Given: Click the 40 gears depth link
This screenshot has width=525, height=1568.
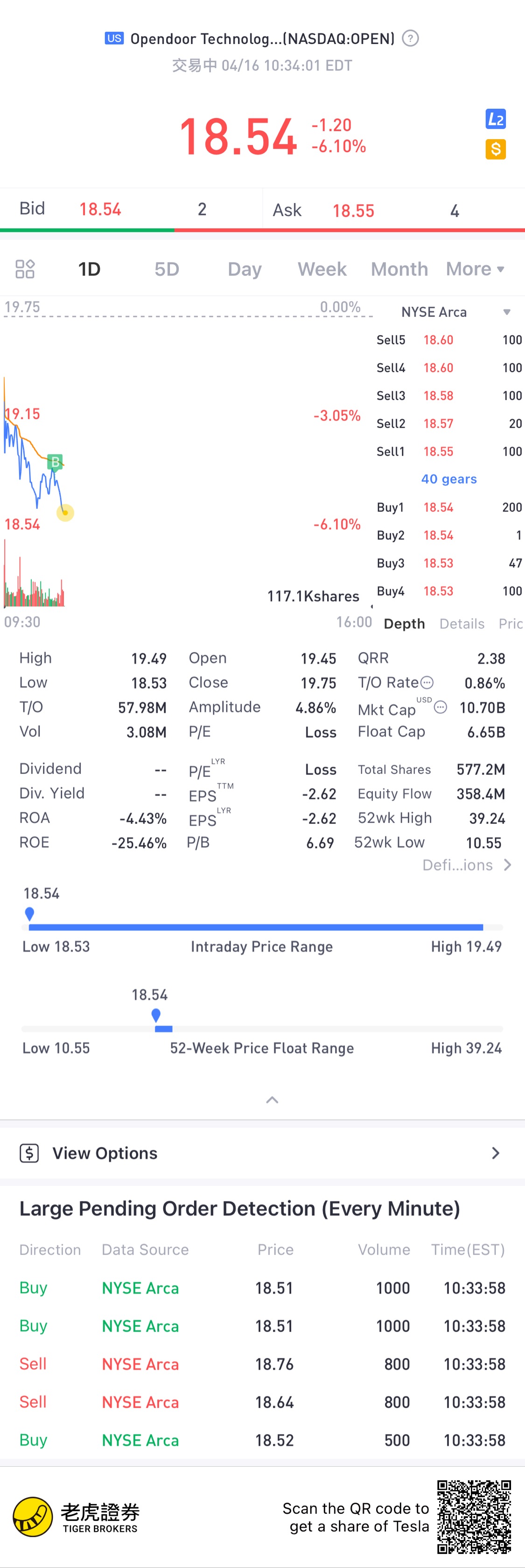Looking at the screenshot, I should click(x=449, y=479).
